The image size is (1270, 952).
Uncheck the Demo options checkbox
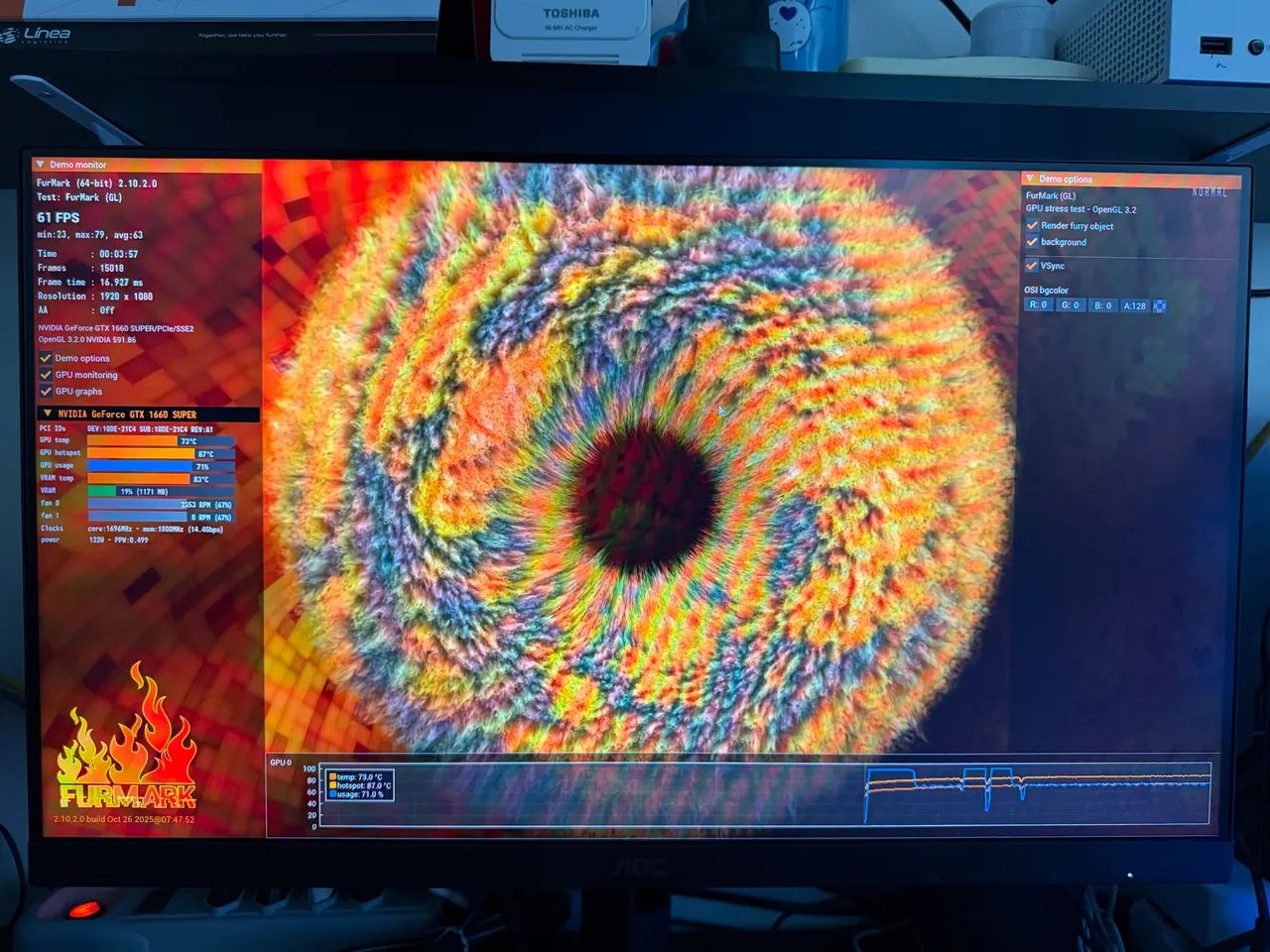[x=46, y=358]
